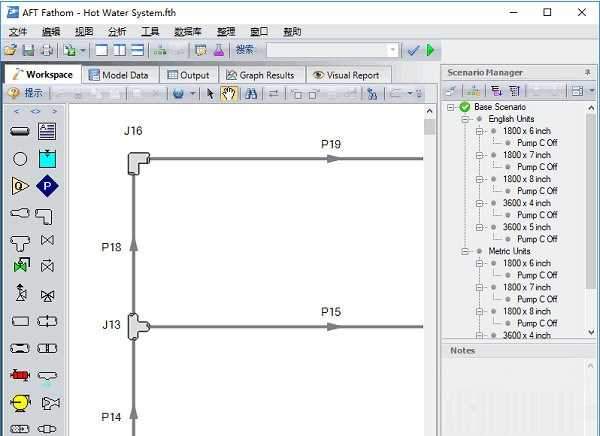Run the model with green play icon

click(x=431, y=50)
